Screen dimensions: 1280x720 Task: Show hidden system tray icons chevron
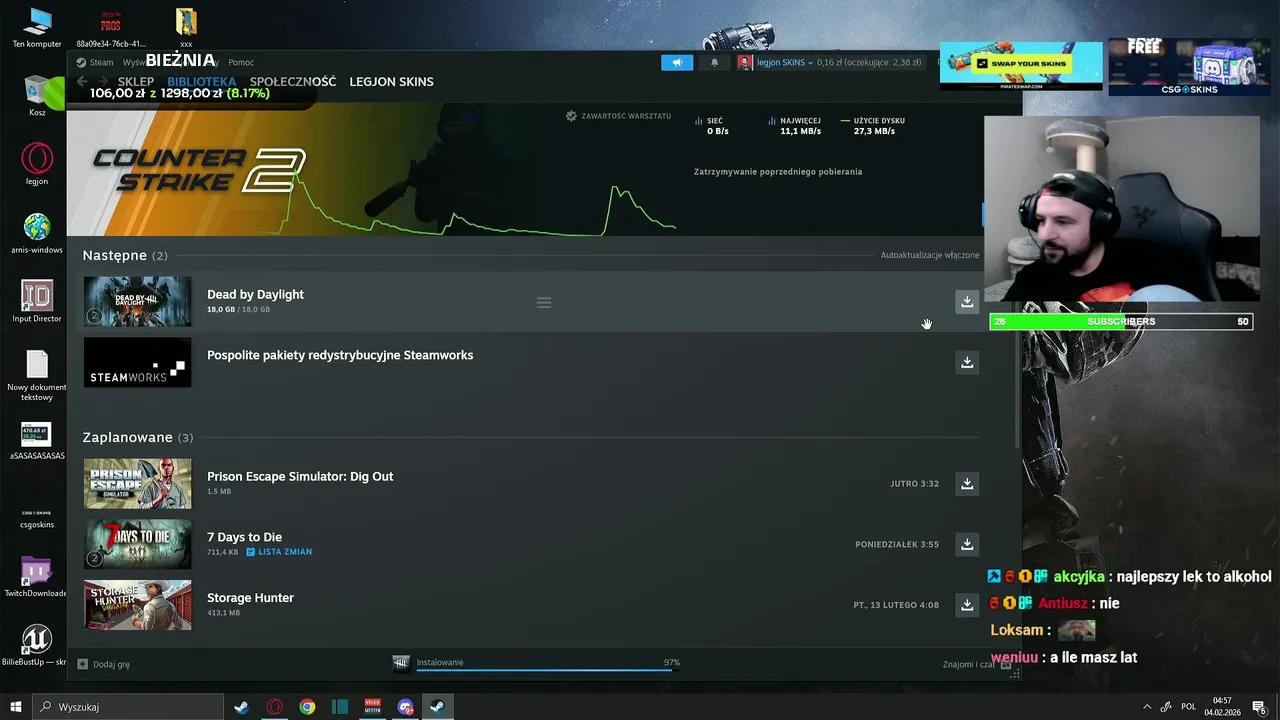1147,707
